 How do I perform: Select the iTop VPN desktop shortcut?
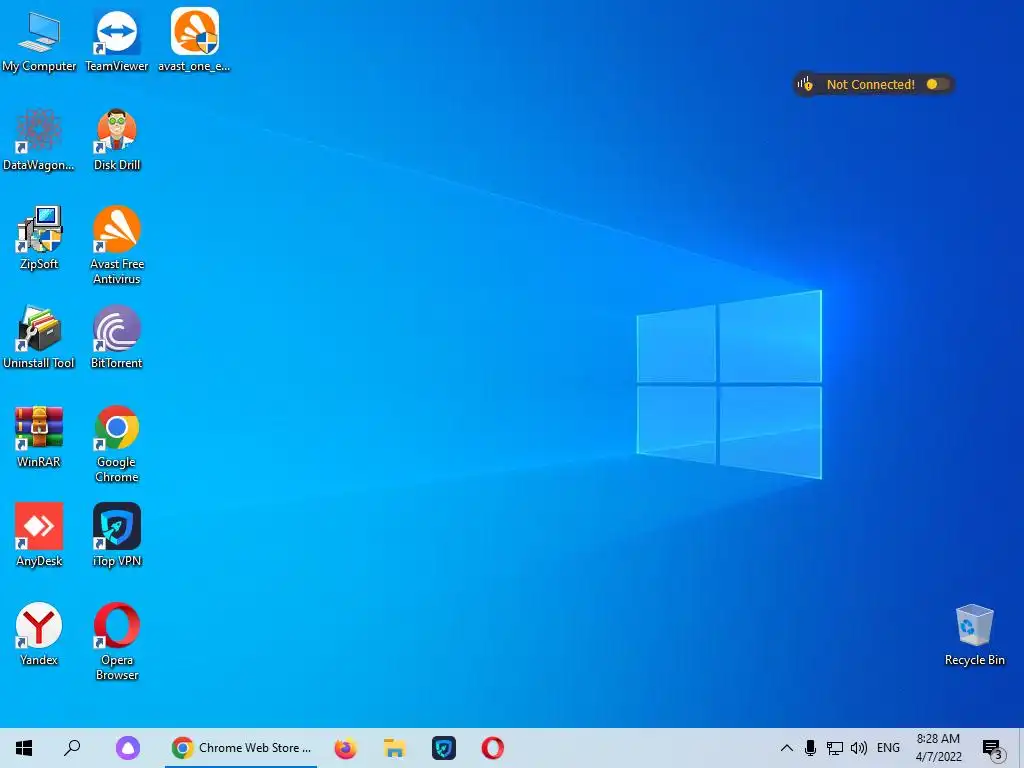pos(117,536)
